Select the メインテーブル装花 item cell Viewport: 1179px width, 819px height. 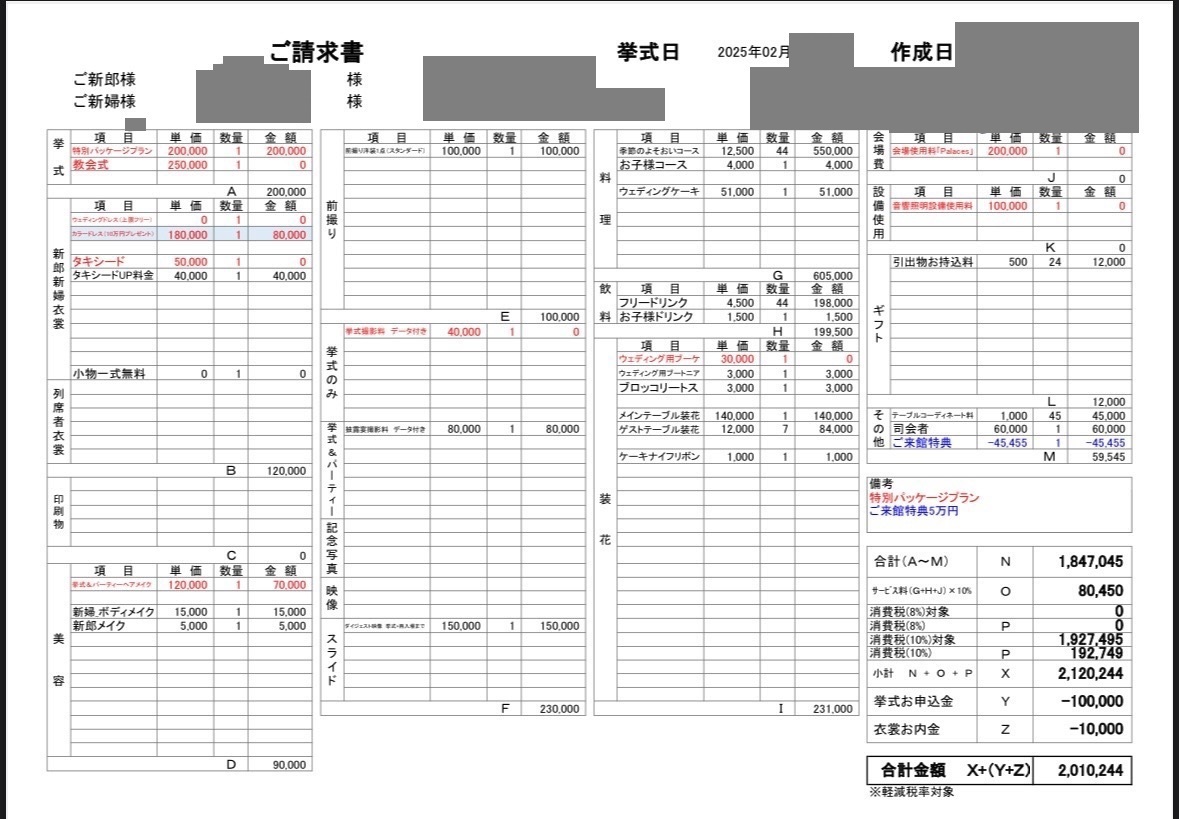(659, 416)
